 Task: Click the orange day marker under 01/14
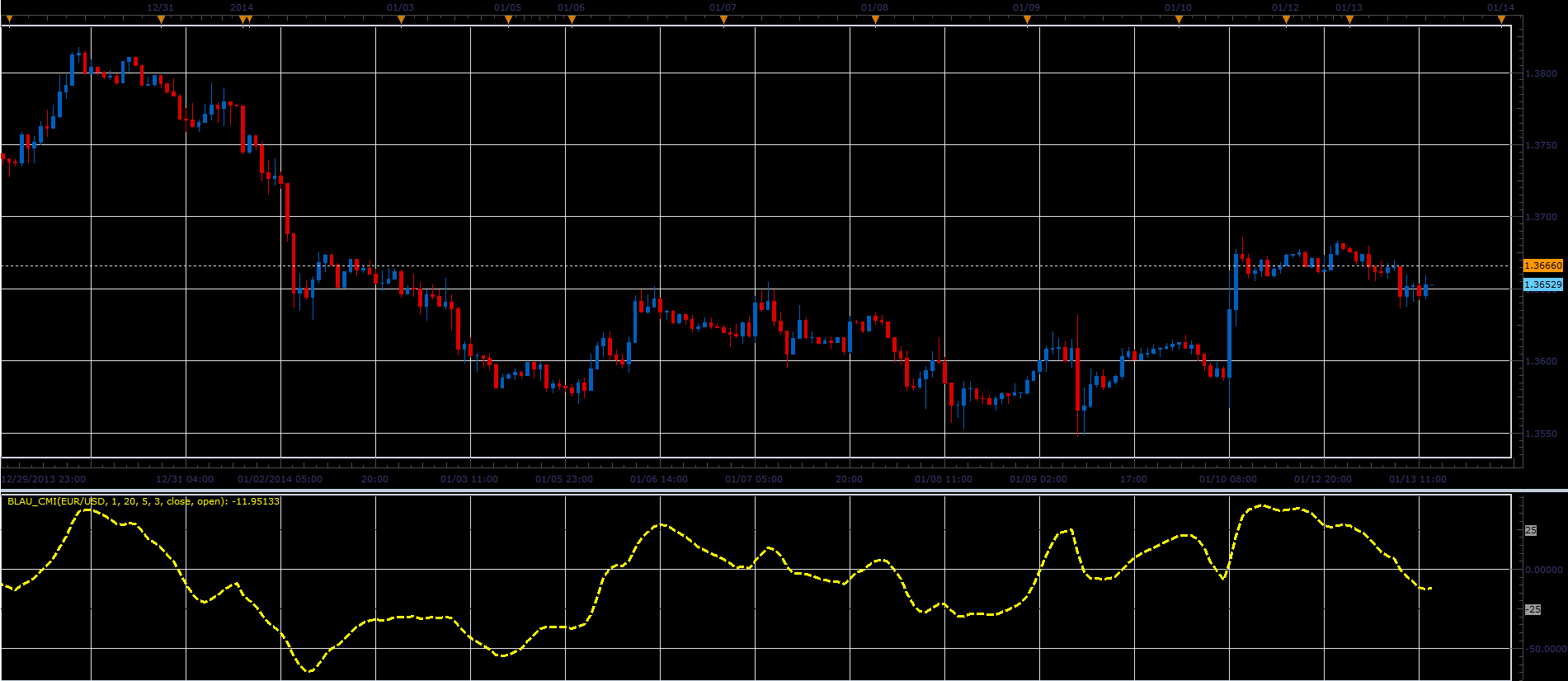[x=1501, y=21]
